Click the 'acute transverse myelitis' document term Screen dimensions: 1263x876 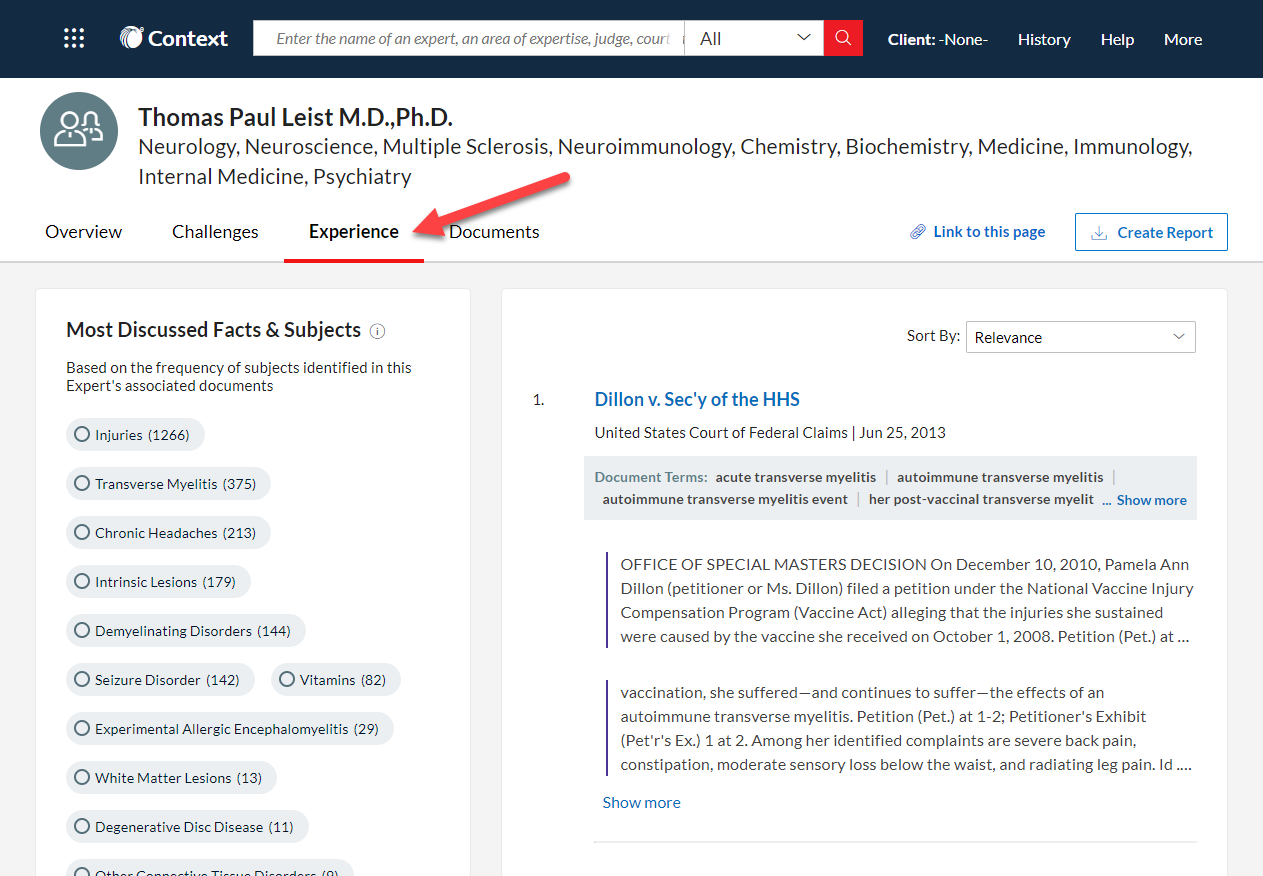pyautogui.click(x=795, y=477)
